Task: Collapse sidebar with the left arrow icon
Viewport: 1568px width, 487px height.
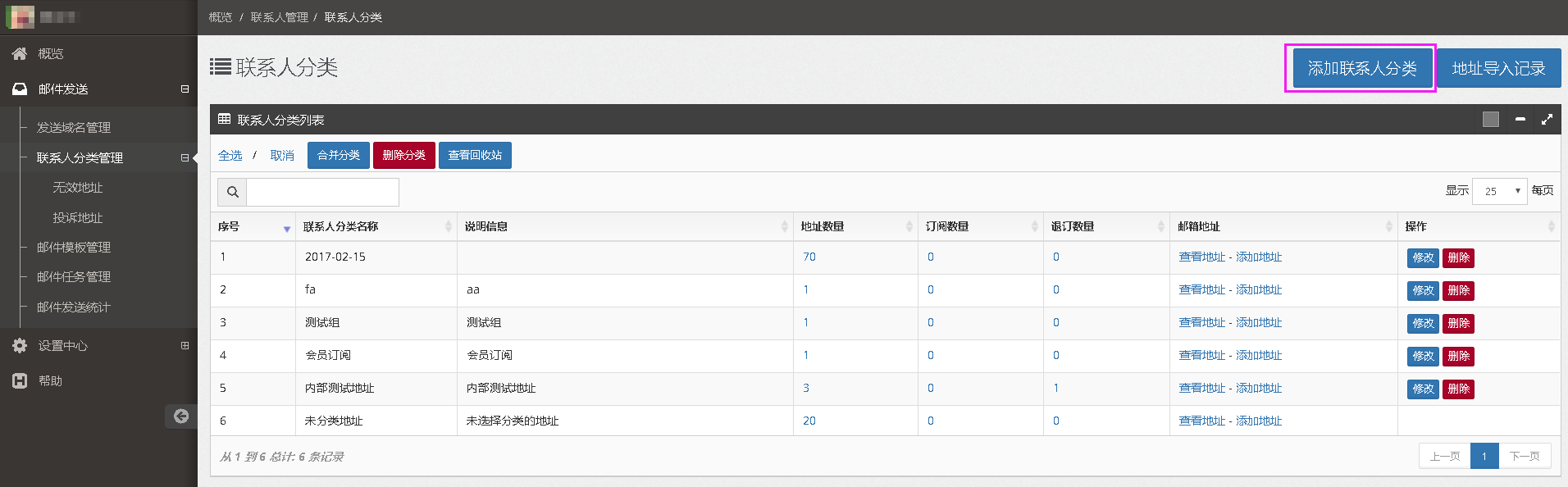Action: coord(181,416)
